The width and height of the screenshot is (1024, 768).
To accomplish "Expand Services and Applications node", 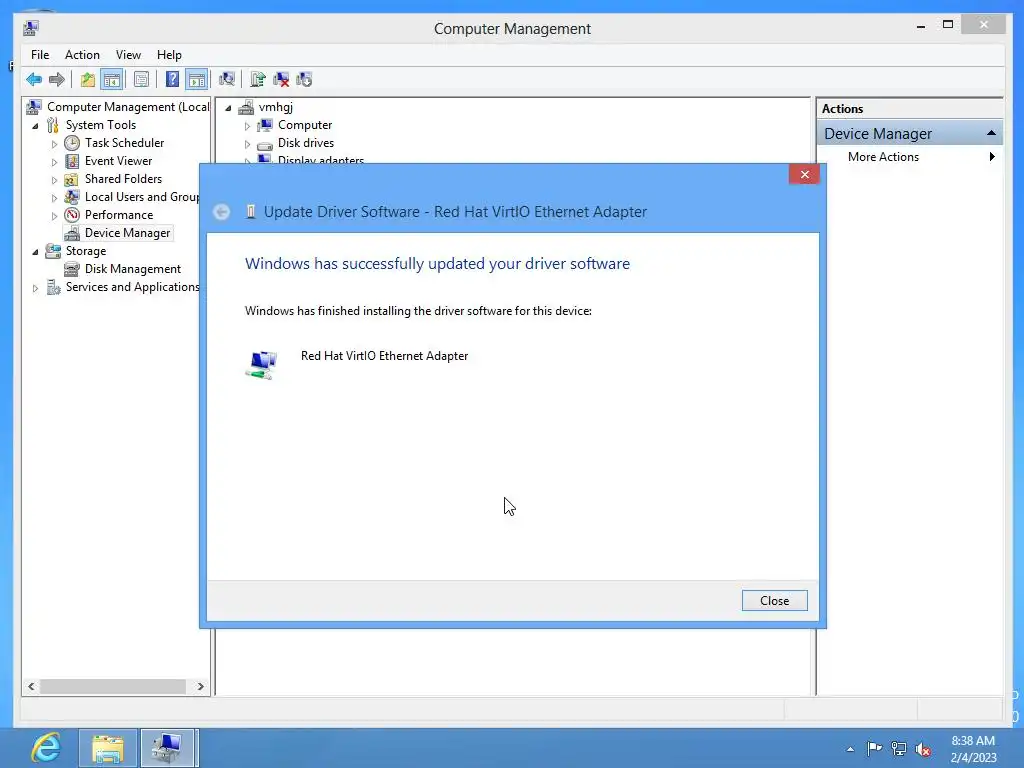I will coord(35,288).
